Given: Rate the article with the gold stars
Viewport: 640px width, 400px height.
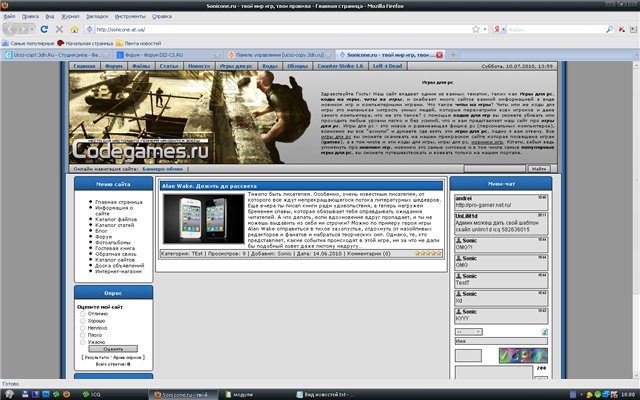Looking at the screenshot, I should [x=428, y=253].
